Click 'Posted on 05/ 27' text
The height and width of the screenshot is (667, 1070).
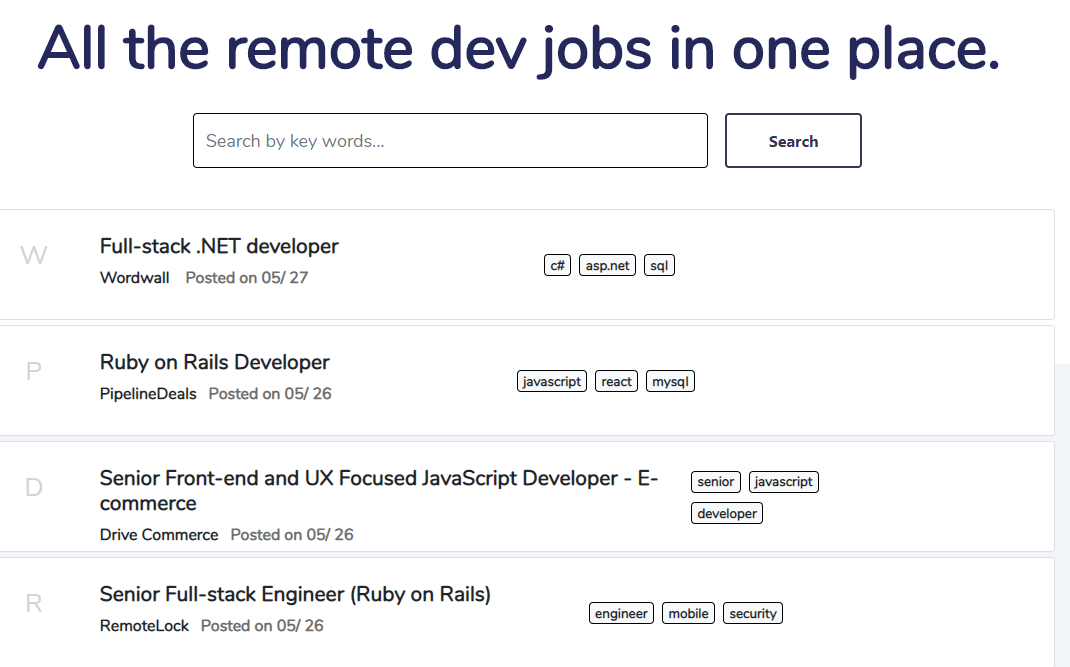coord(247,278)
